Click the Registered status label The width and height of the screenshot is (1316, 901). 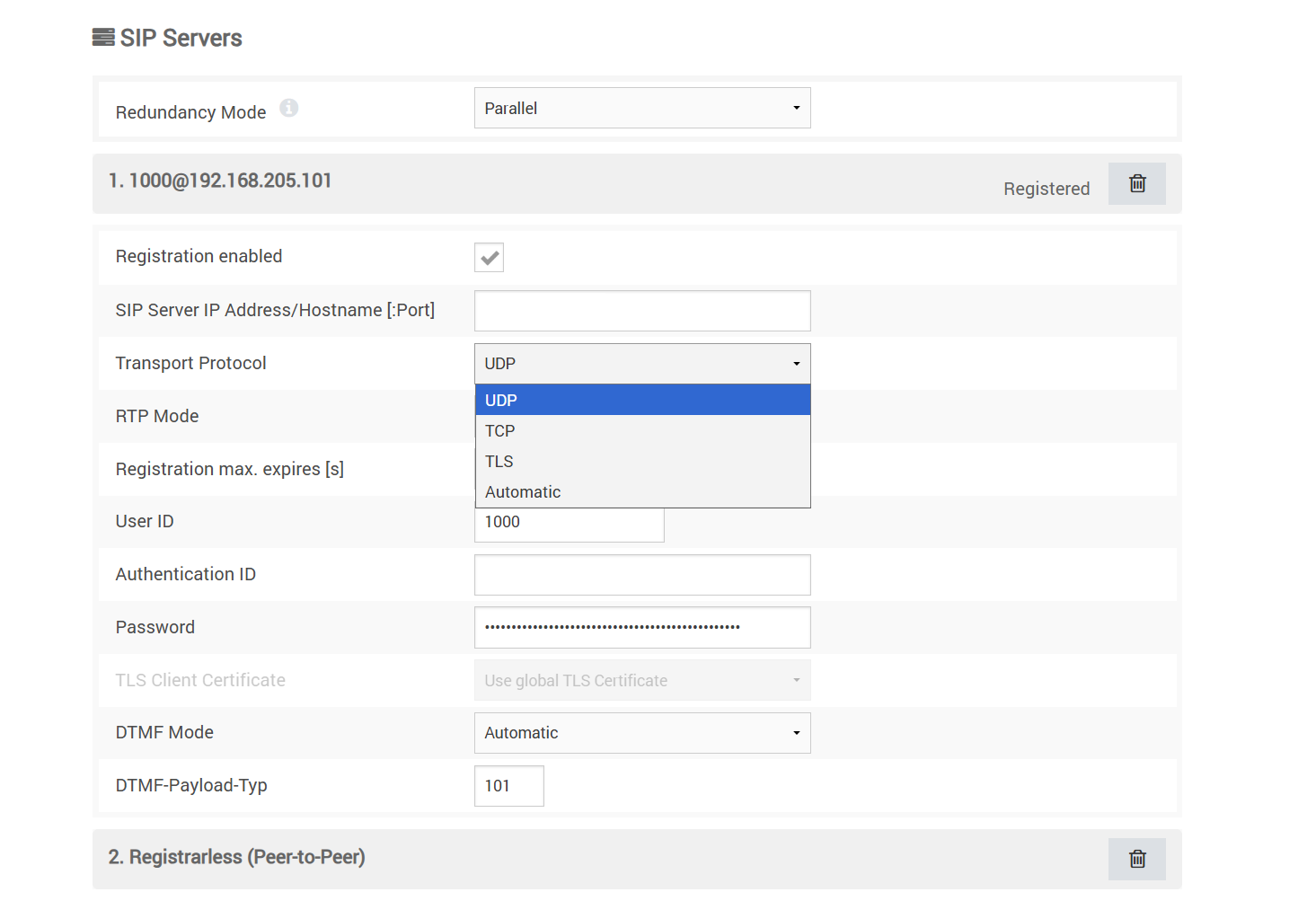[1046, 189]
